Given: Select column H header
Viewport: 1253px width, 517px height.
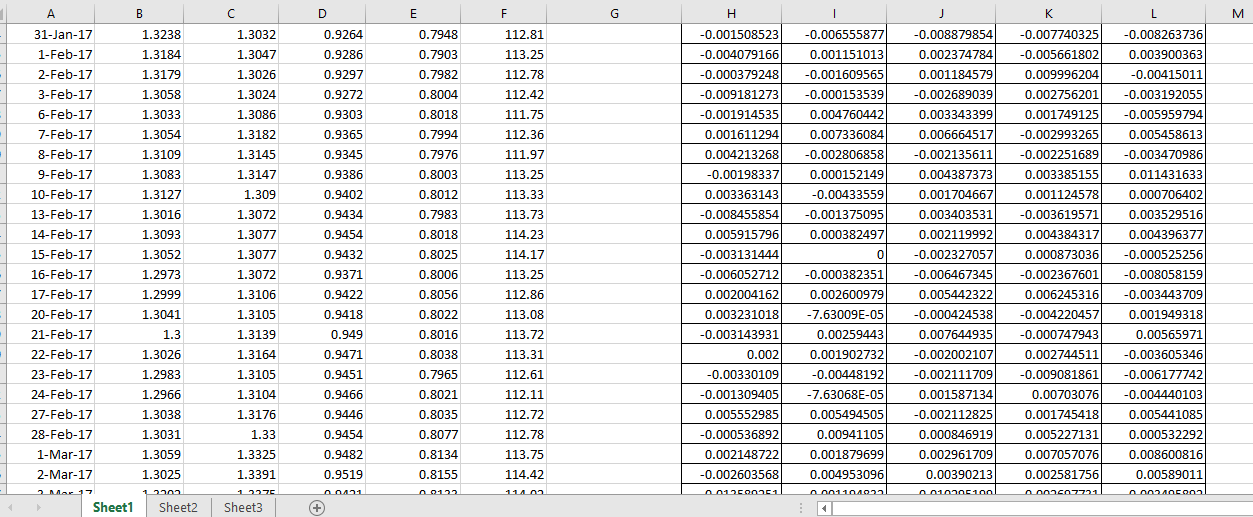Looking at the screenshot, I should [x=731, y=12].
